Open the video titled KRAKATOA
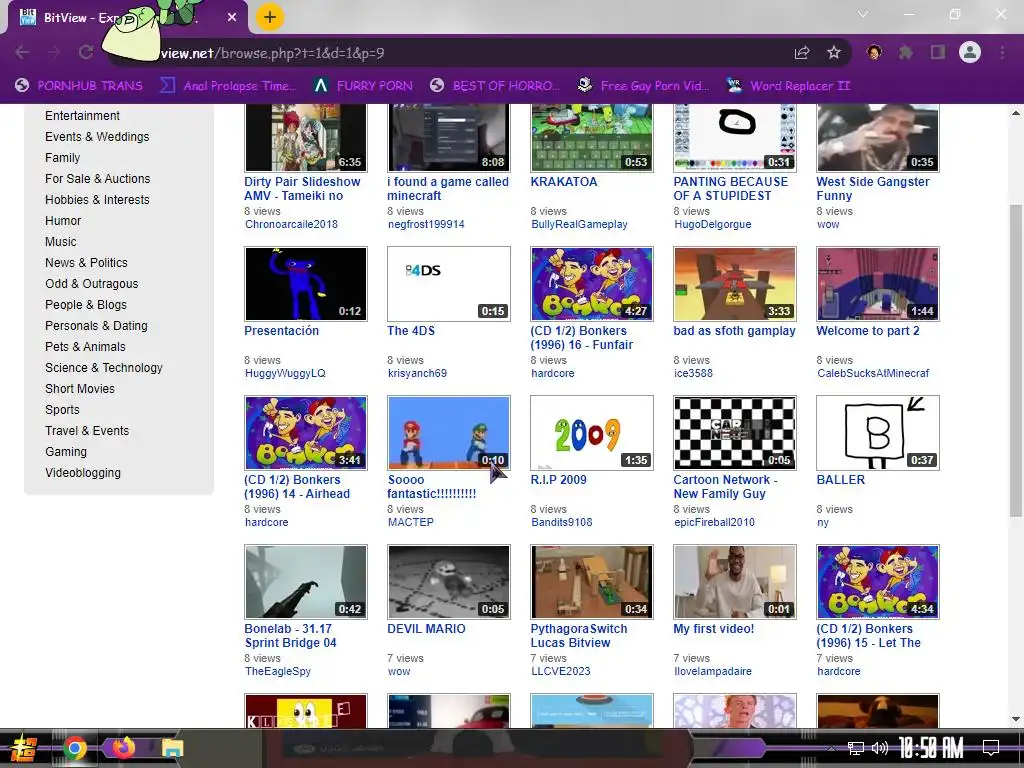This screenshot has width=1024, height=768. 564,182
